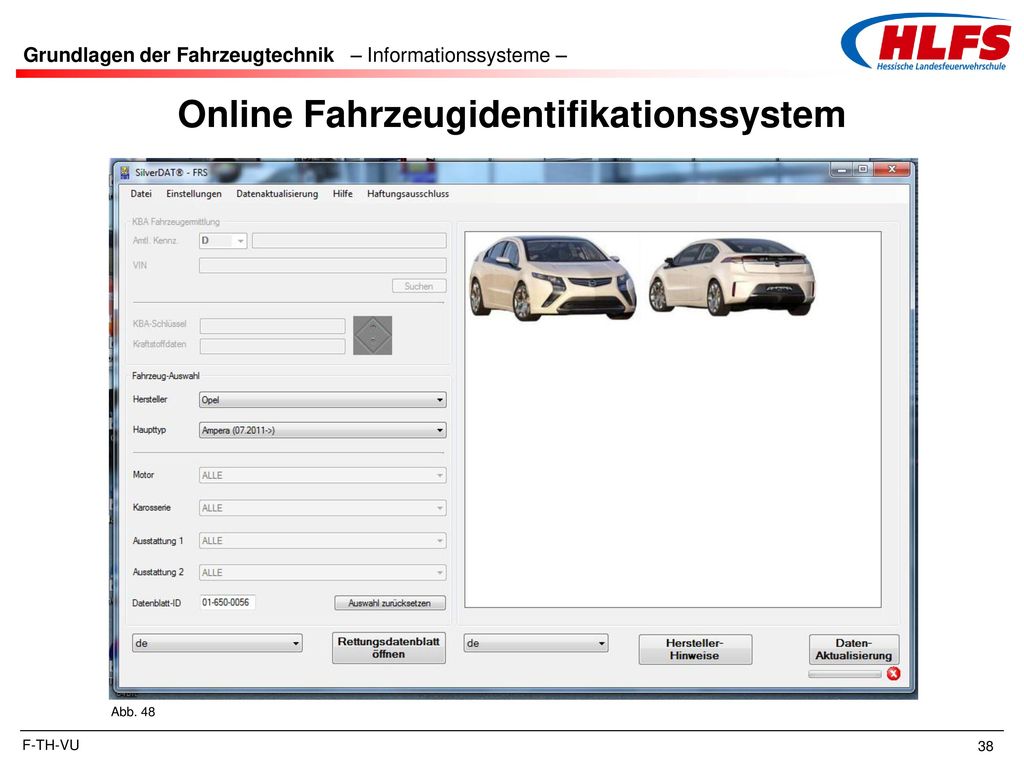Click the rear view Opel Ampera image
This screenshot has height=768, width=1024.
[x=732, y=277]
